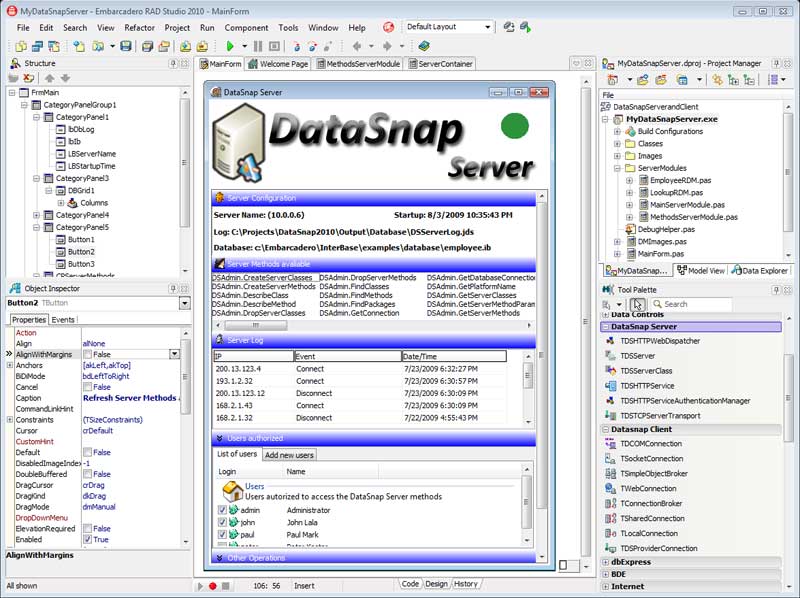Collapse the CategoryPanelGroup1 tree node
800x598 pixels.
click(x=24, y=105)
